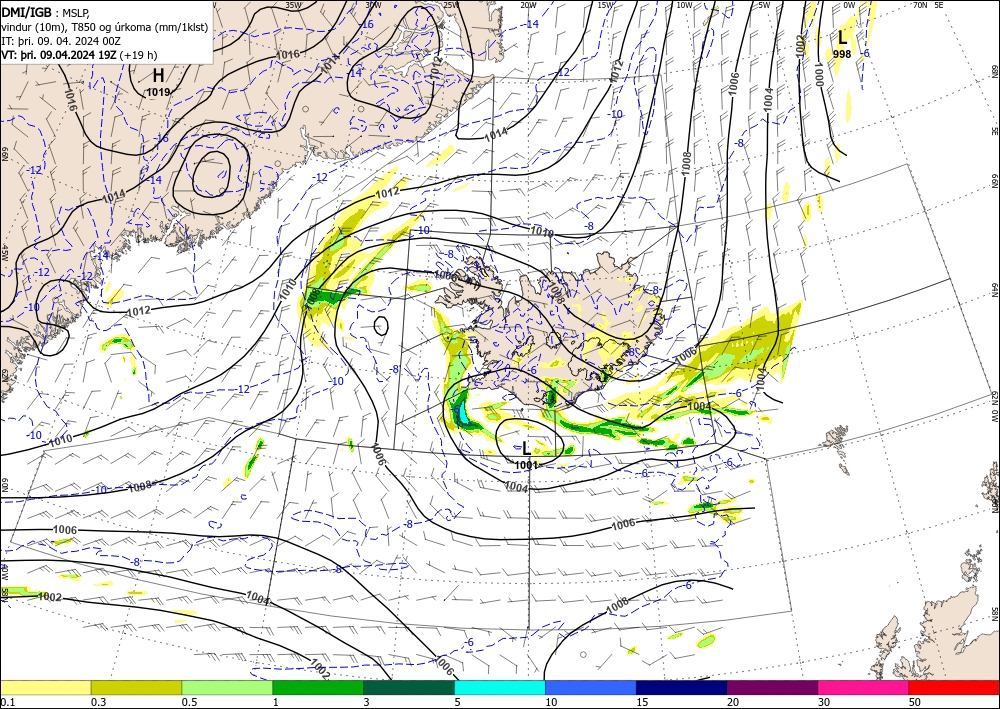Select the dark green 3–5 mm legend swatch

point(409,687)
